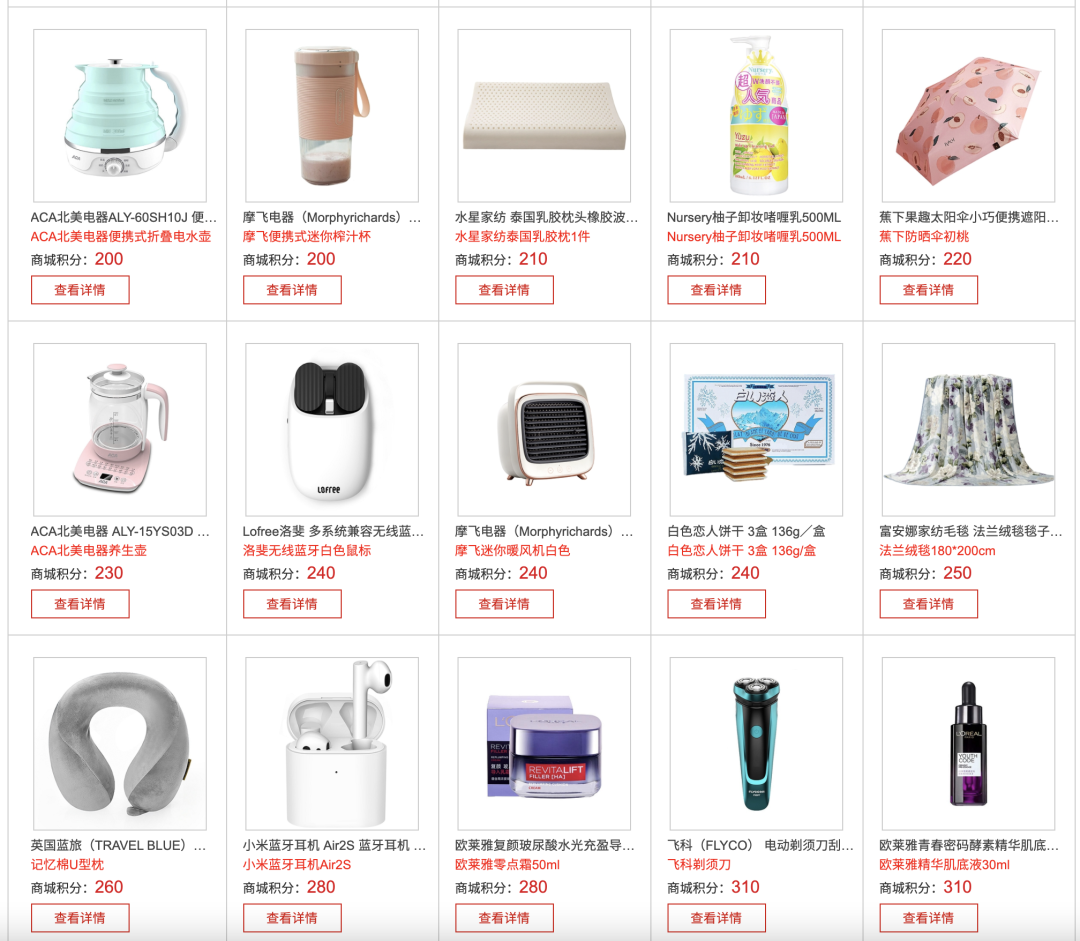Open the white lover cookies box image
This screenshot has height=941, width=1080.
(x=756, y=430)
